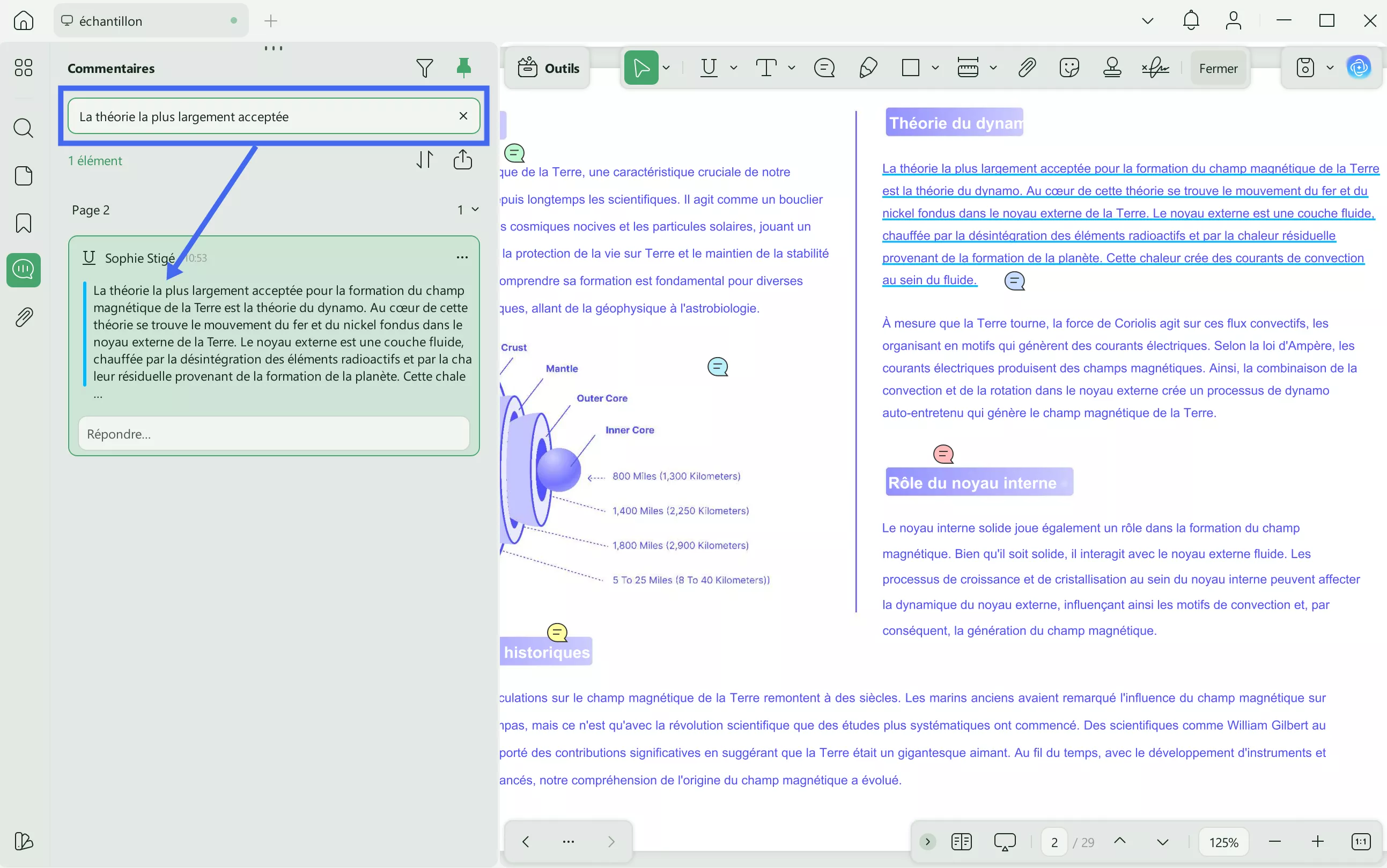Viewport: 1387px width, 868px height.
Task: Clear the comment search field text
Action: (463, 116)
